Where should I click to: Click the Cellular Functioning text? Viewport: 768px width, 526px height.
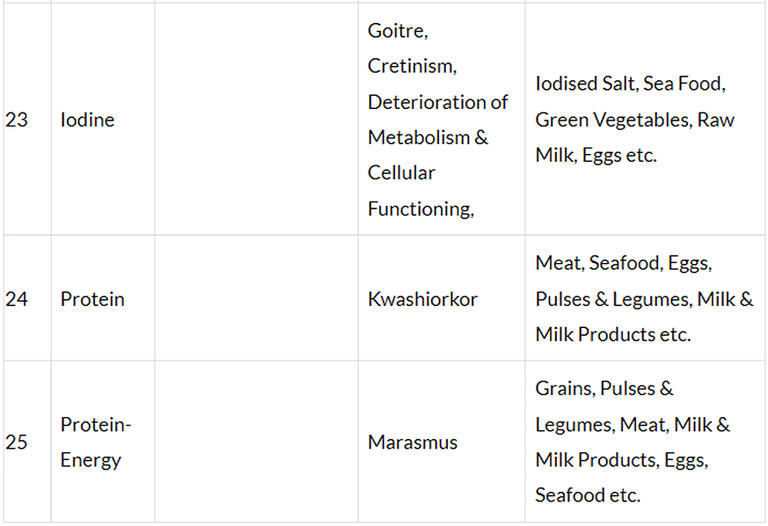coord(419,191)
